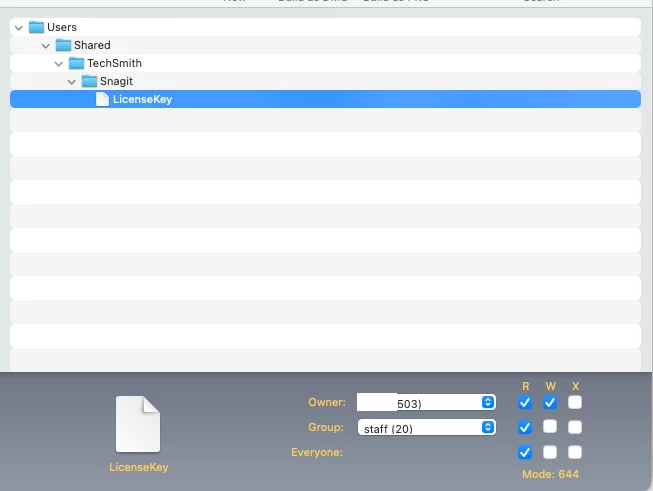The width and height of the screenshot is (653, 491).
Task: Collapse the Shared folder chevron
Action: 45,46
